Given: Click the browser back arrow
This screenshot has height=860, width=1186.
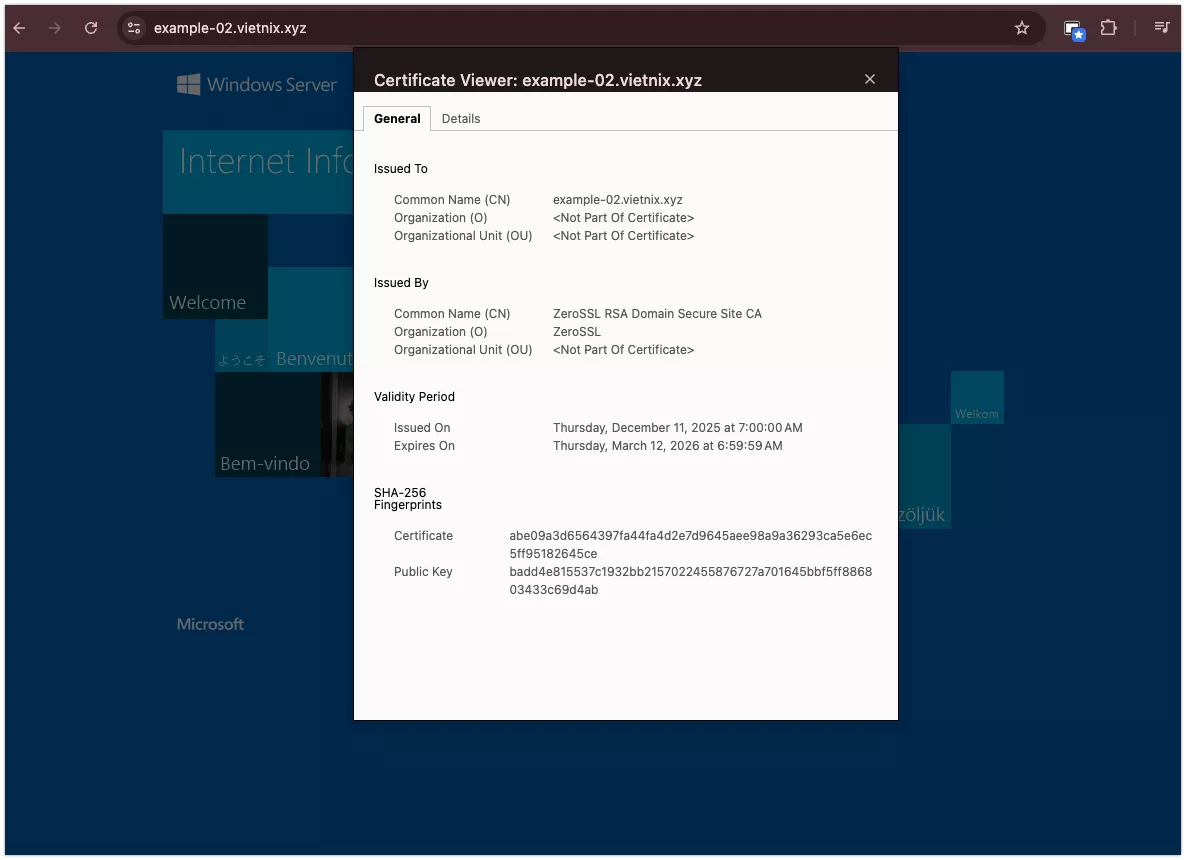Looking at the screenshot, I should coord(19,28).
